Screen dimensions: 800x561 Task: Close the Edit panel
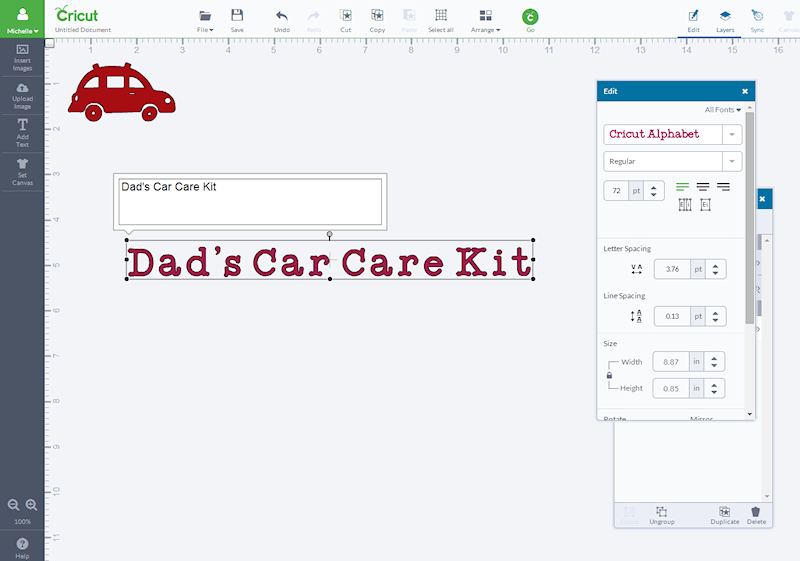(744, 91)
